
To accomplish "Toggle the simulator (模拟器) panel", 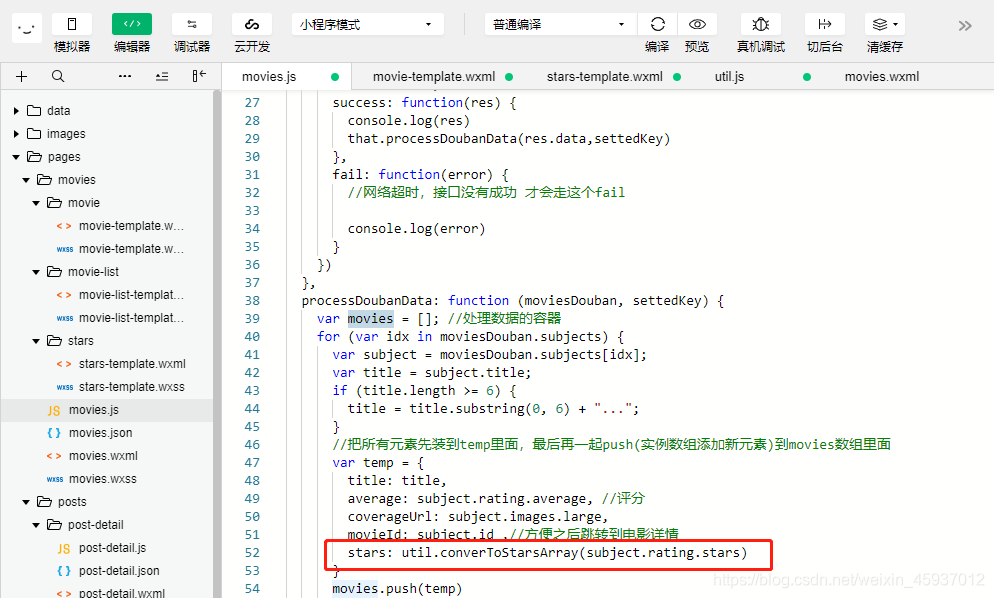I will pyautogui.click(x=72, y=24).
